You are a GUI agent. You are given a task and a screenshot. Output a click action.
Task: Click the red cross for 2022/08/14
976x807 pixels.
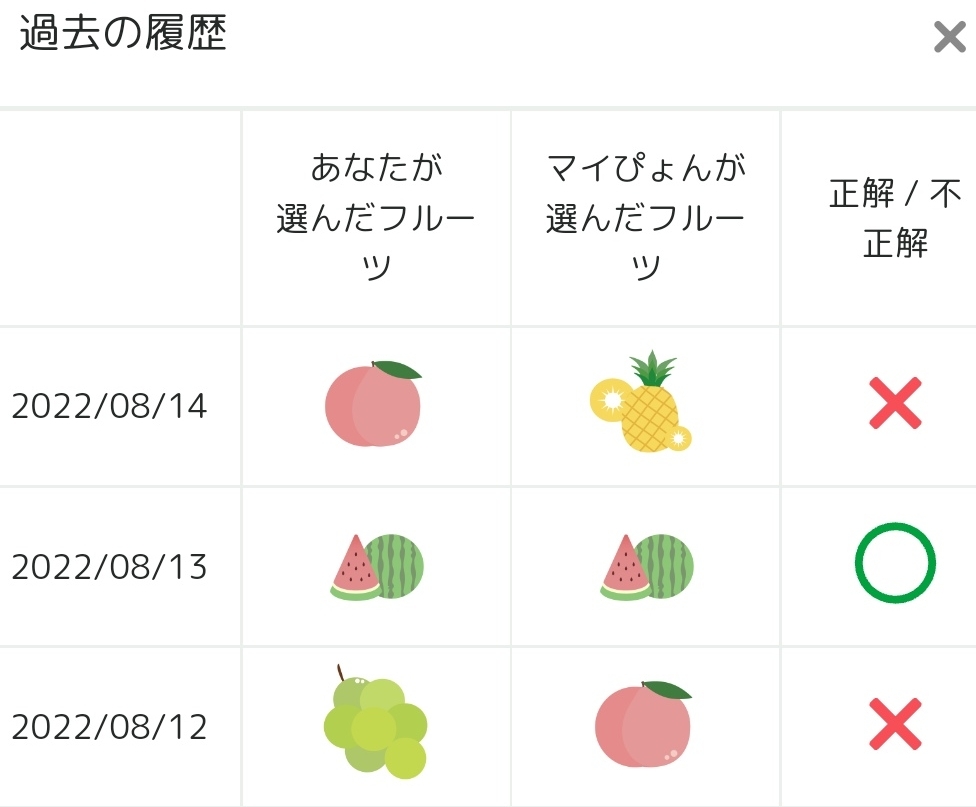[895, 404]
